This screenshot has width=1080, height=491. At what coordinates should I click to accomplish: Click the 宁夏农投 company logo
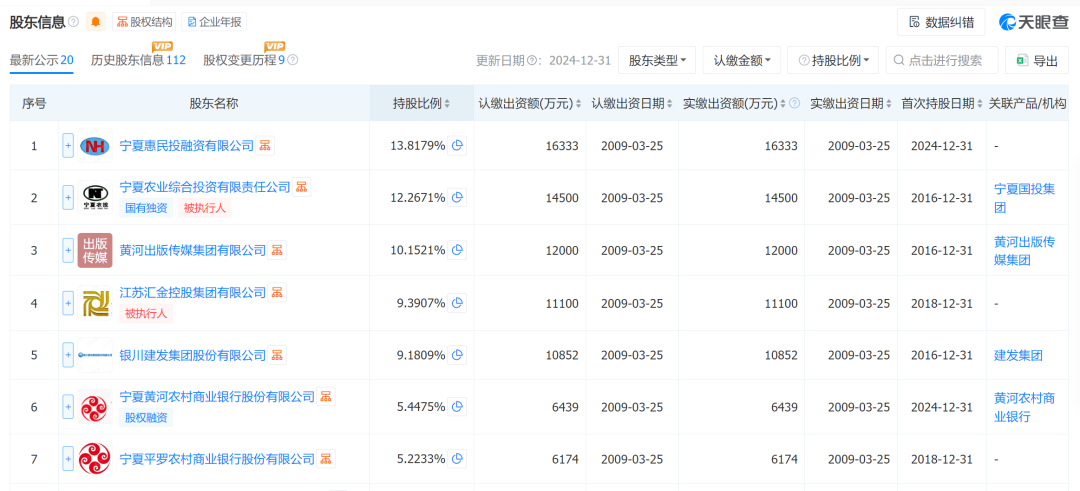coord(95,197)
